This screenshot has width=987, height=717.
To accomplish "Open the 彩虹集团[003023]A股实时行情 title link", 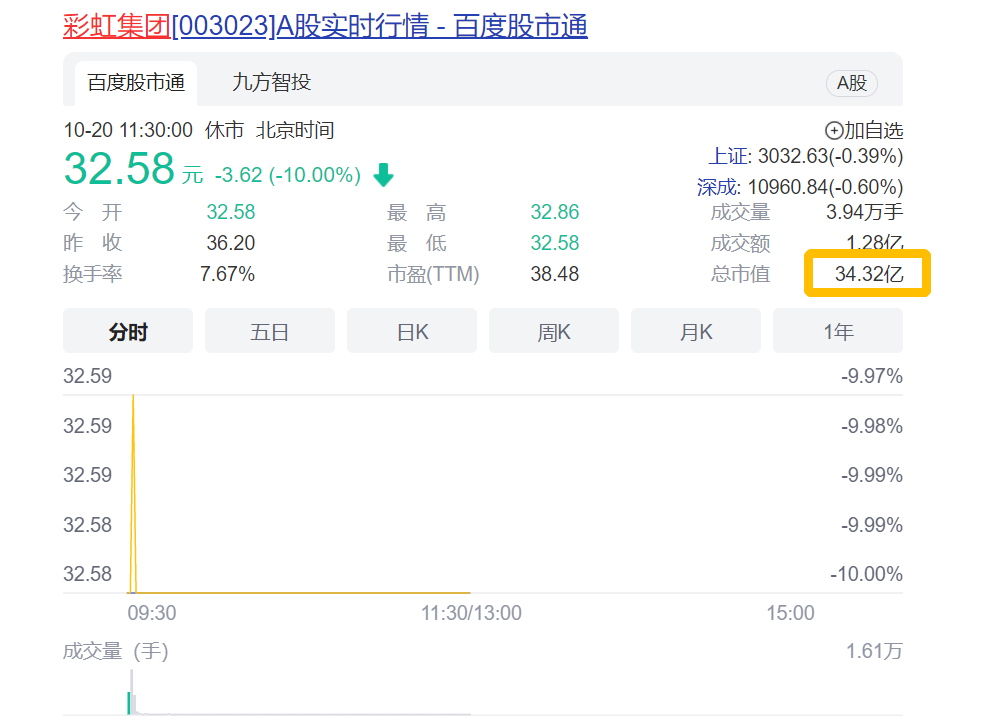I will pos(325,26).
